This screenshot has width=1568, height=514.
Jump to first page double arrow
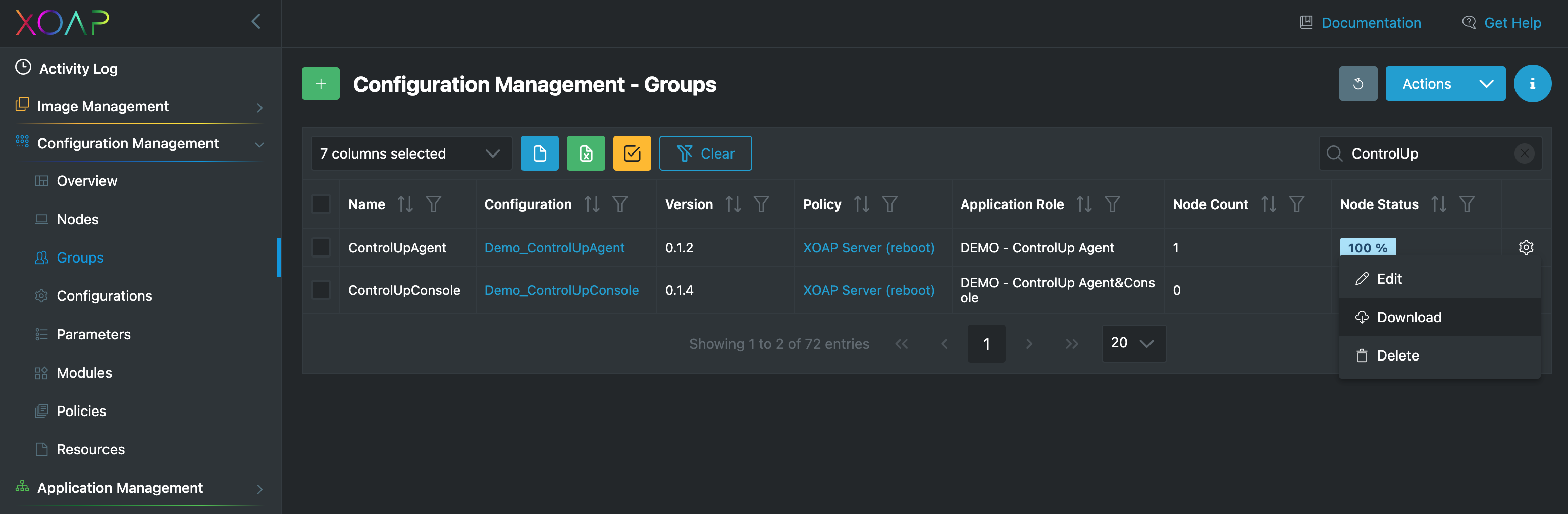tap(902, 344)
